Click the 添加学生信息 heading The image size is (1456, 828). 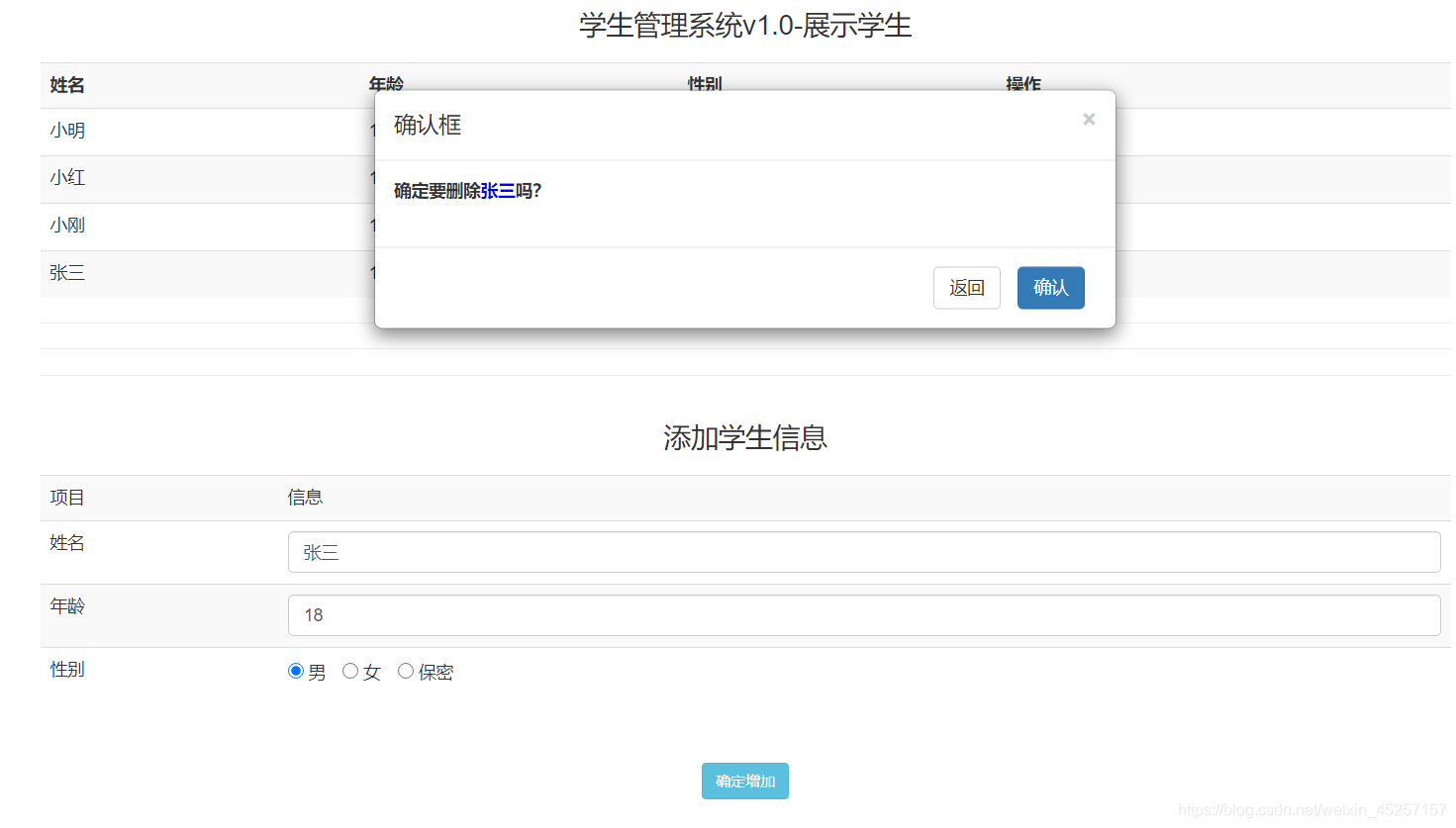[x=745, y=437]
